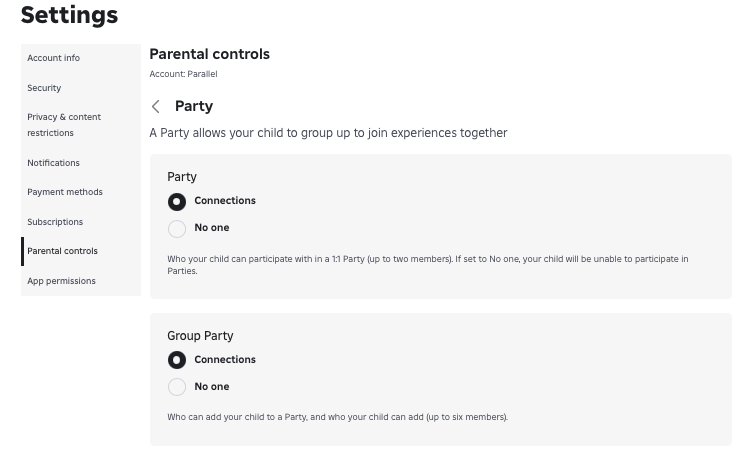Click the 'No one' label text under Party
The height and width of the screenshot is (467, 750).
point(212,228)
